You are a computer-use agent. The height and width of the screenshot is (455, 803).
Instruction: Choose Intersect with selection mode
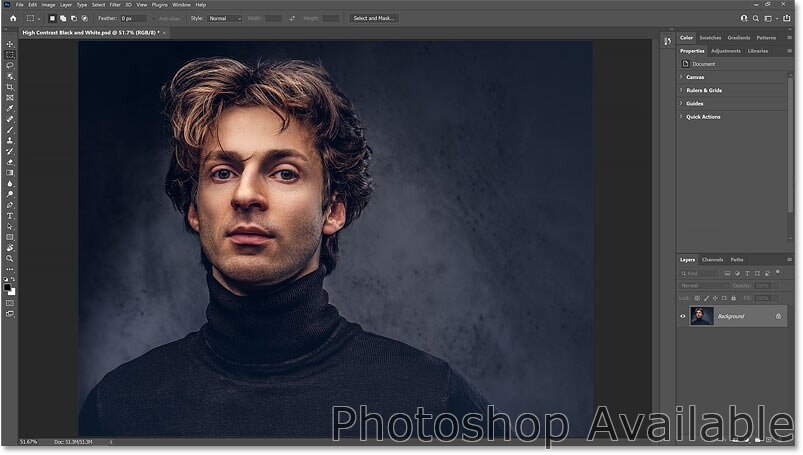click(85, 18)
